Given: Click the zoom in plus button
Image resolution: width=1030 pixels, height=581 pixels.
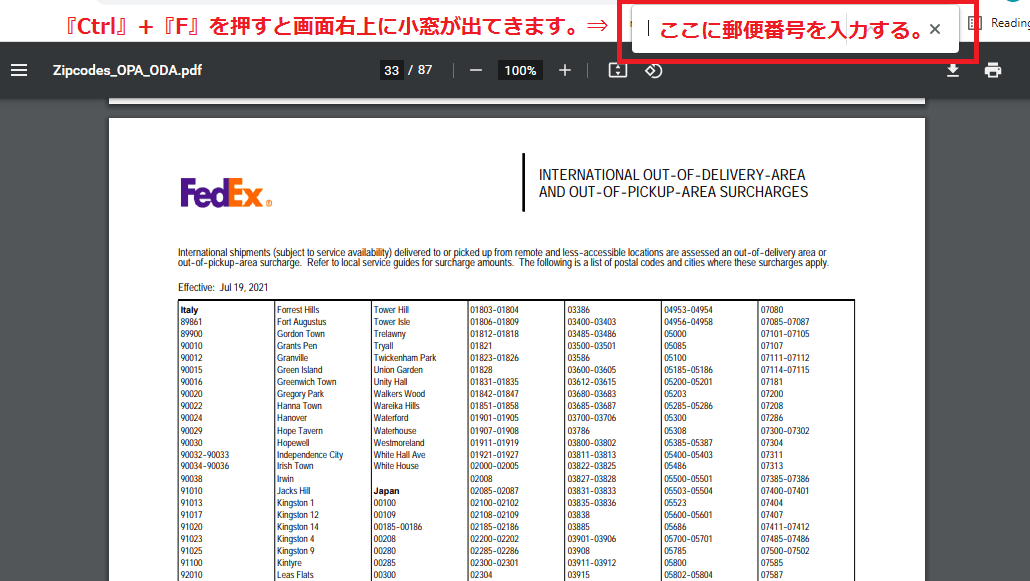Looking at the screenshot, I should coord(565,70).
